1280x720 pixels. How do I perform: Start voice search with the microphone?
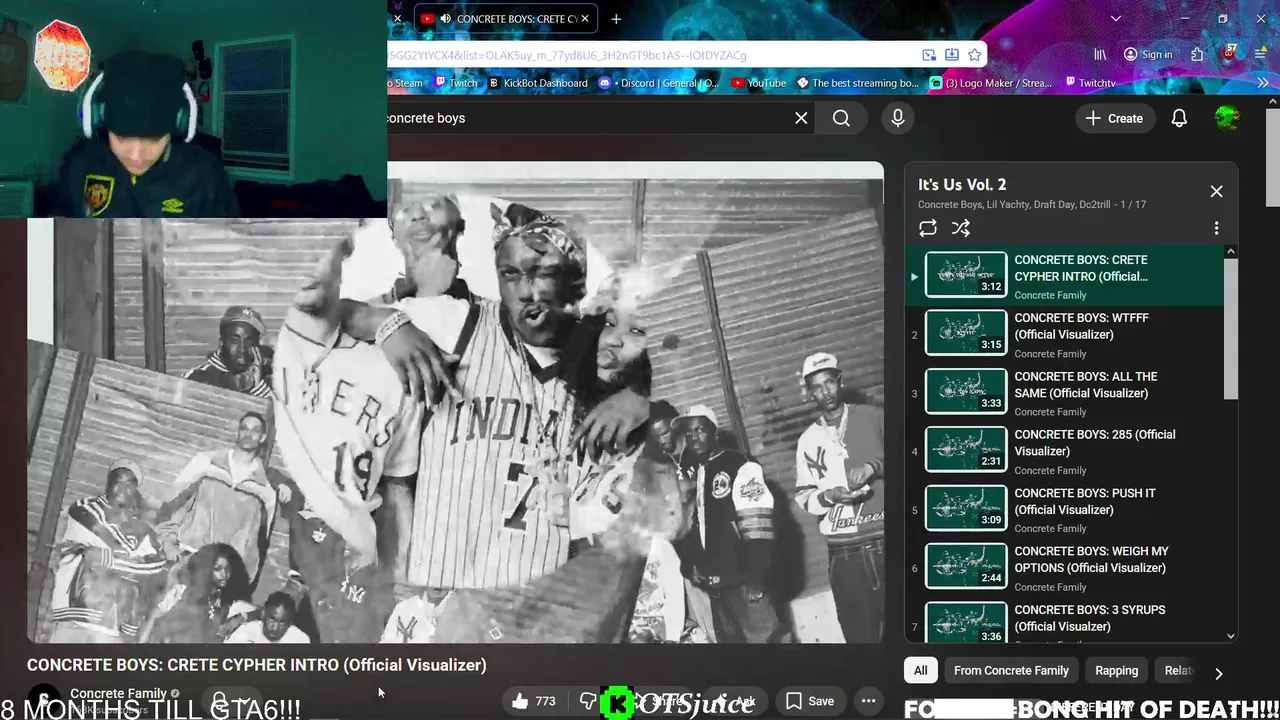tap(897, 118)
